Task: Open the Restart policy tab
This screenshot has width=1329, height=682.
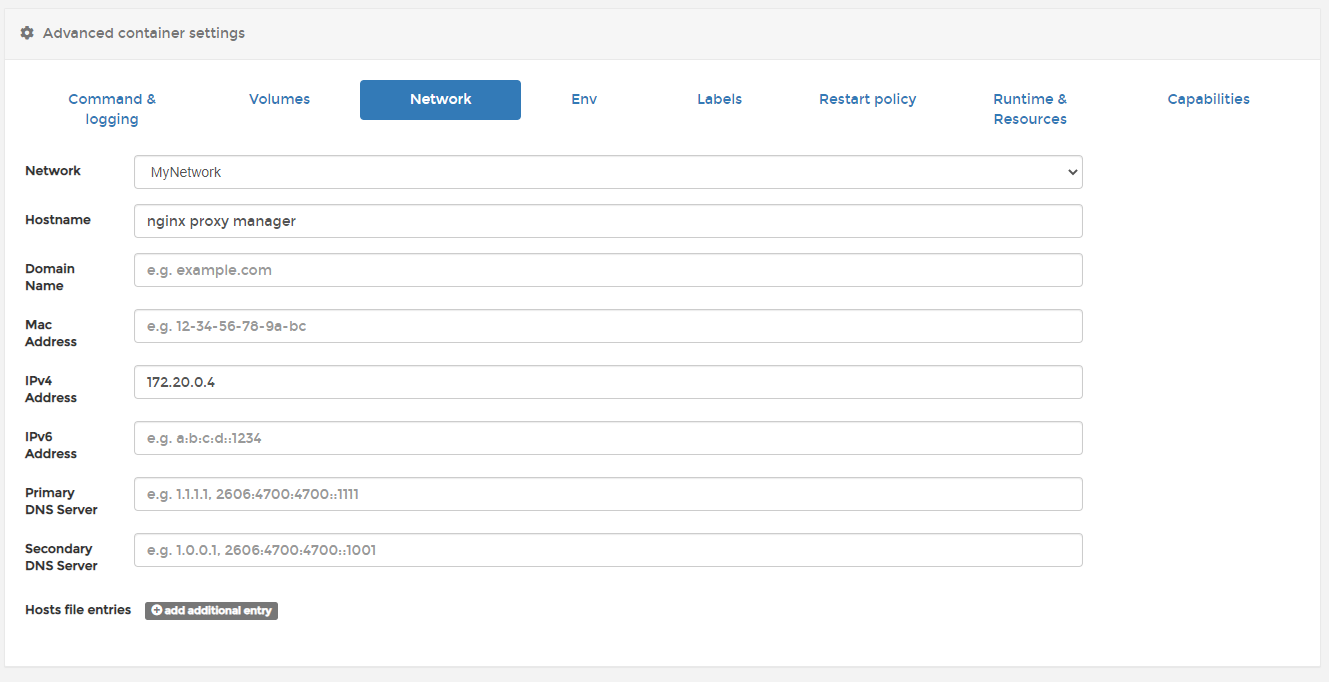Action: click(x=867, y=99)
